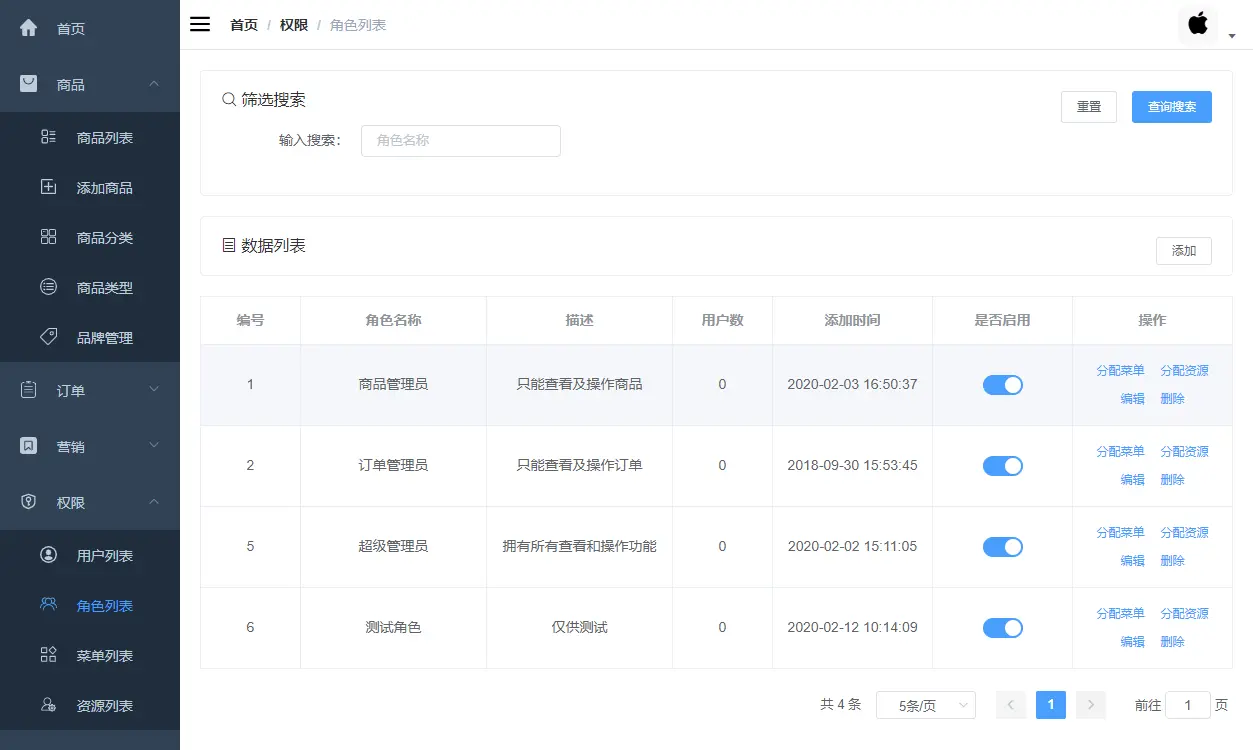Click 权限 in the breadcrumb
The width and height of the screenshot is (1253, 750).
coord(294,25)
